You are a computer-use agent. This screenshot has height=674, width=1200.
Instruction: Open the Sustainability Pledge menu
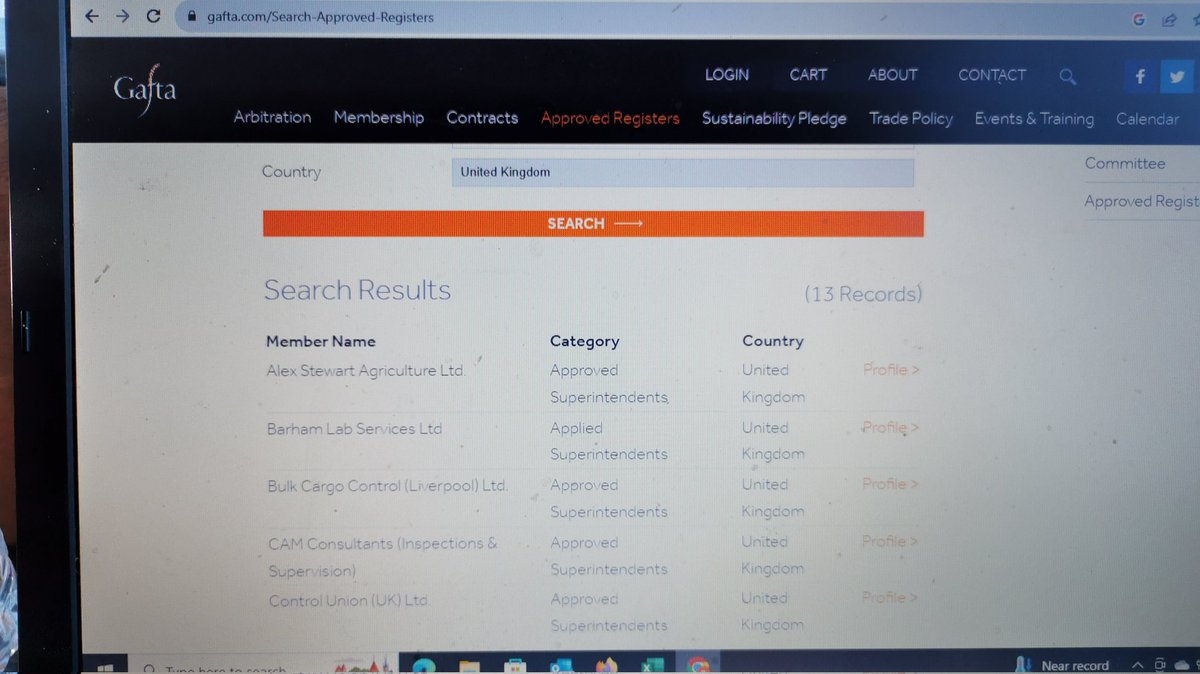774,118
